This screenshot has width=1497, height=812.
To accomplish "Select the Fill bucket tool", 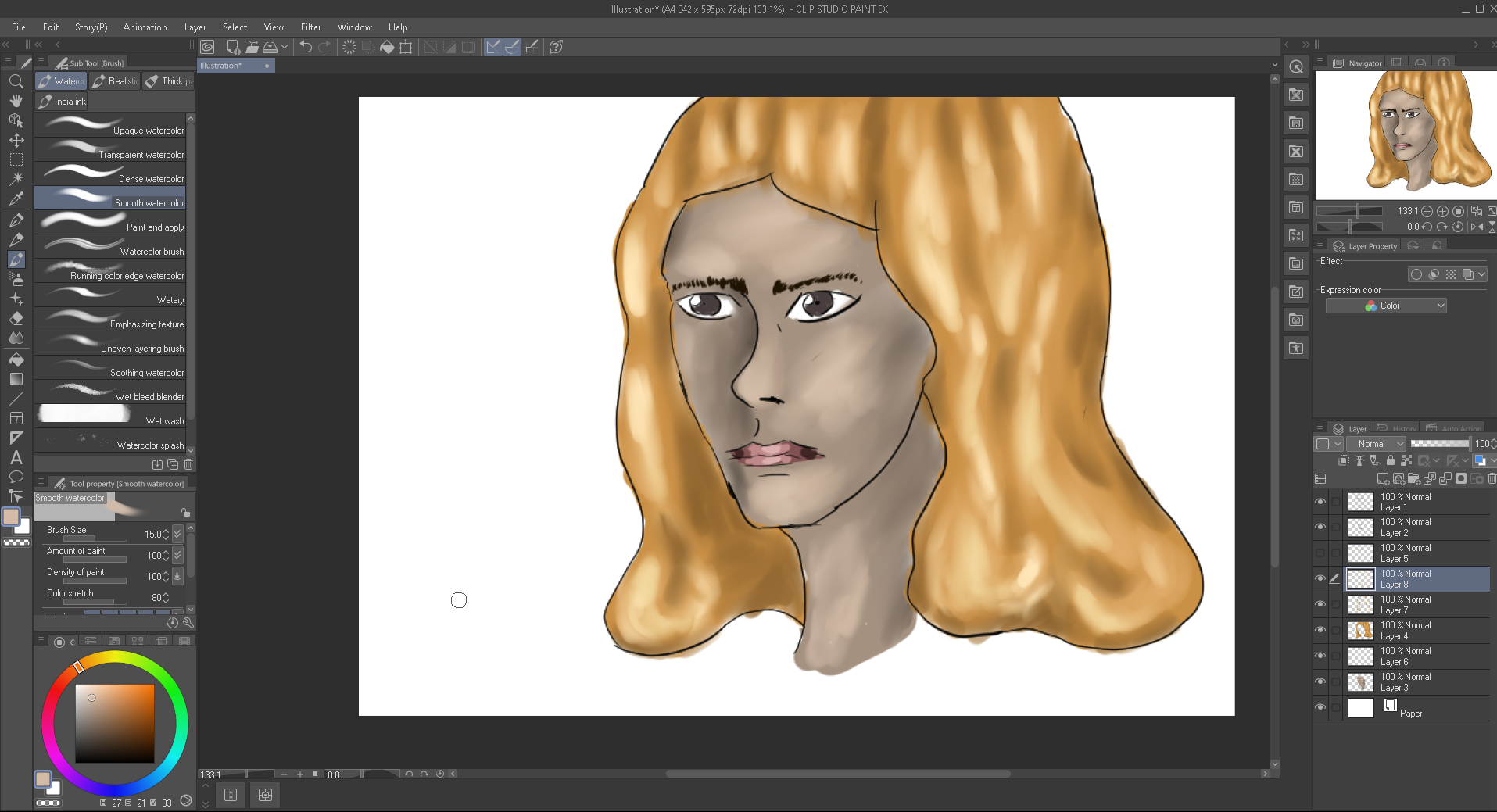I will coord(16,359).
